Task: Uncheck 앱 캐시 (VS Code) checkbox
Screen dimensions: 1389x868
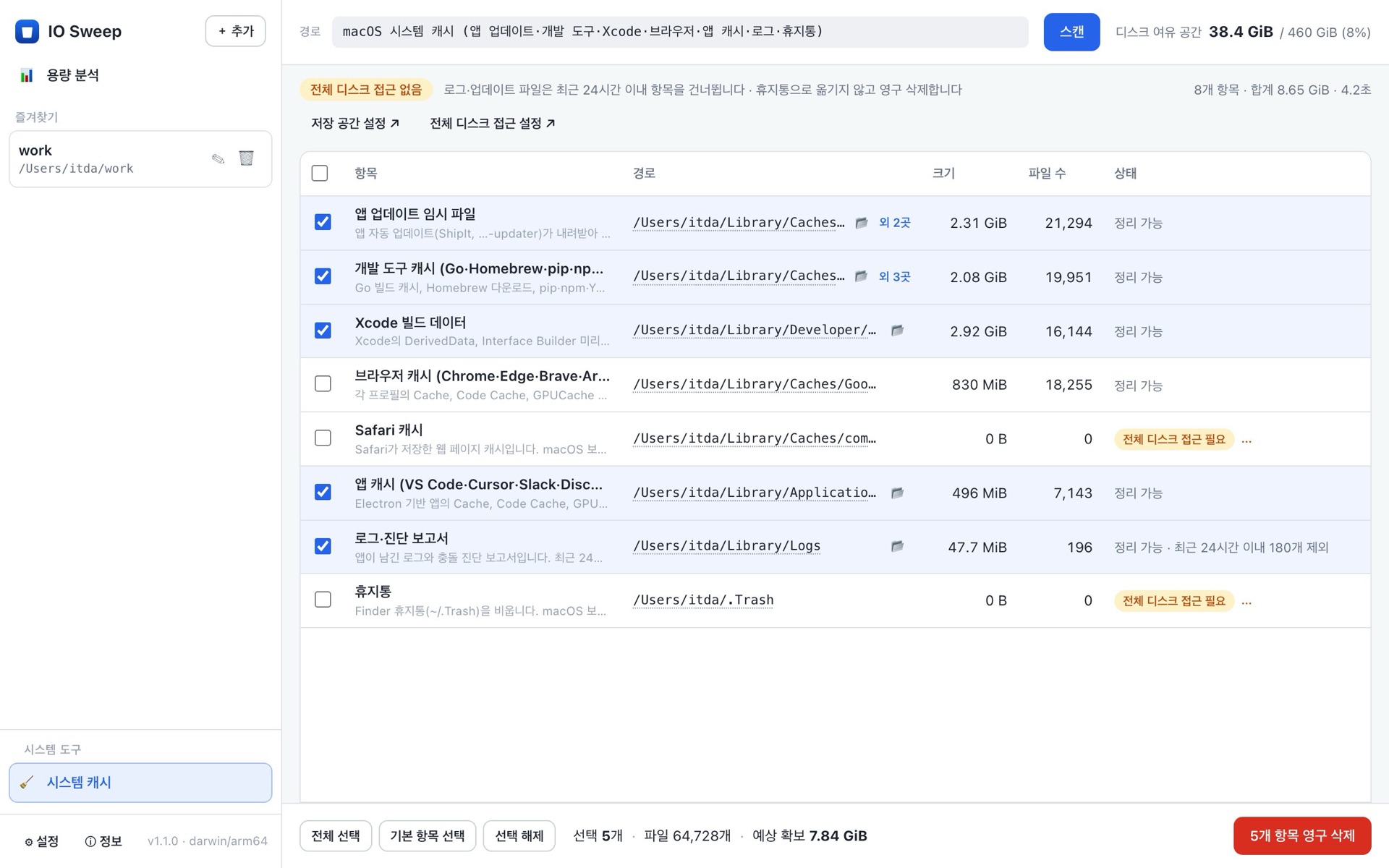Action: 323,493
